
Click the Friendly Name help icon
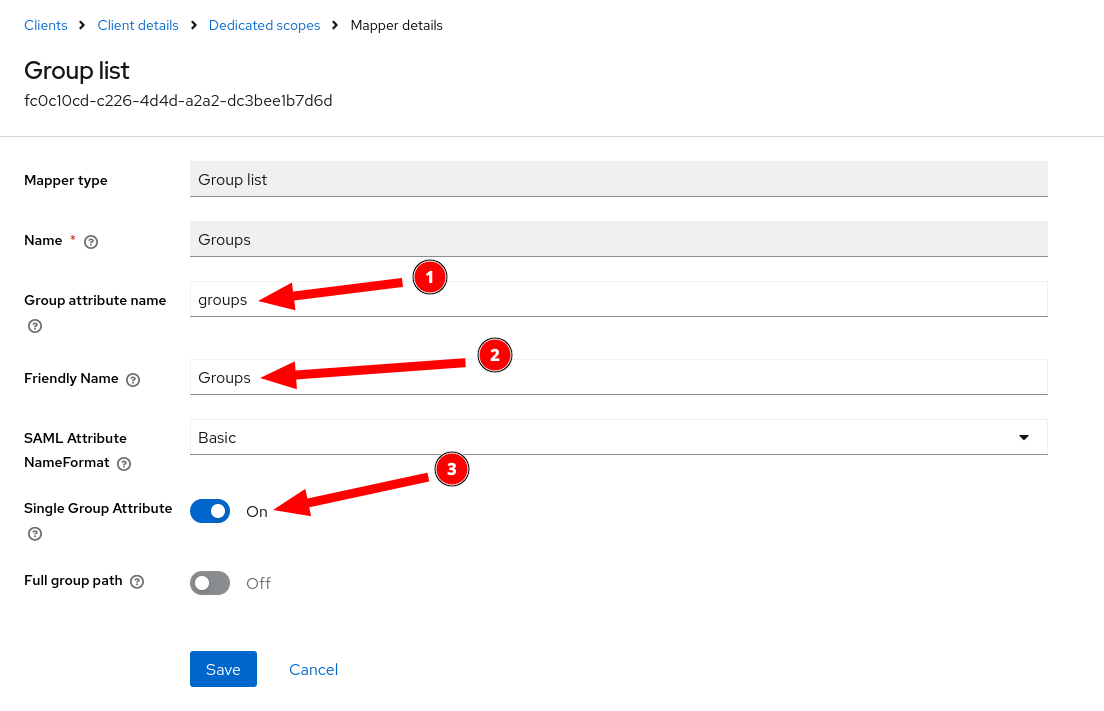click(132, 379)
